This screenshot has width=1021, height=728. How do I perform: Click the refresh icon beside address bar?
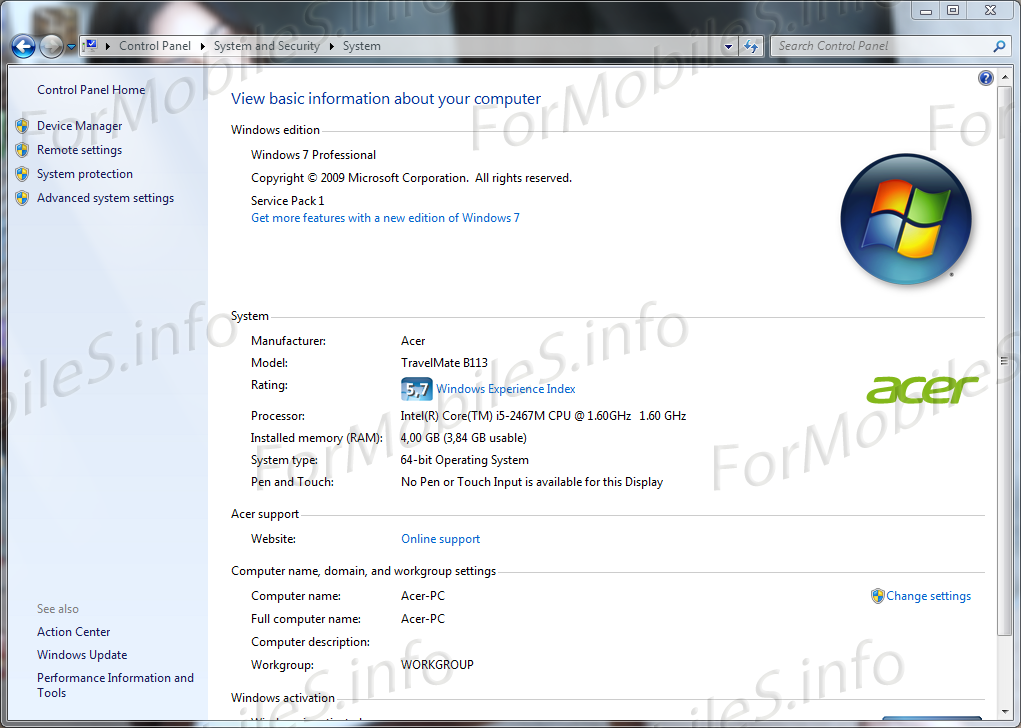click(x=752, y=46)
